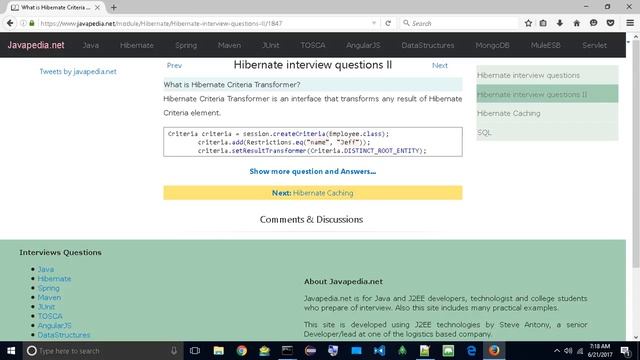
Task: Open the AngularJS link in footer list
Action: pyautogui.click(x=54, y=326)
